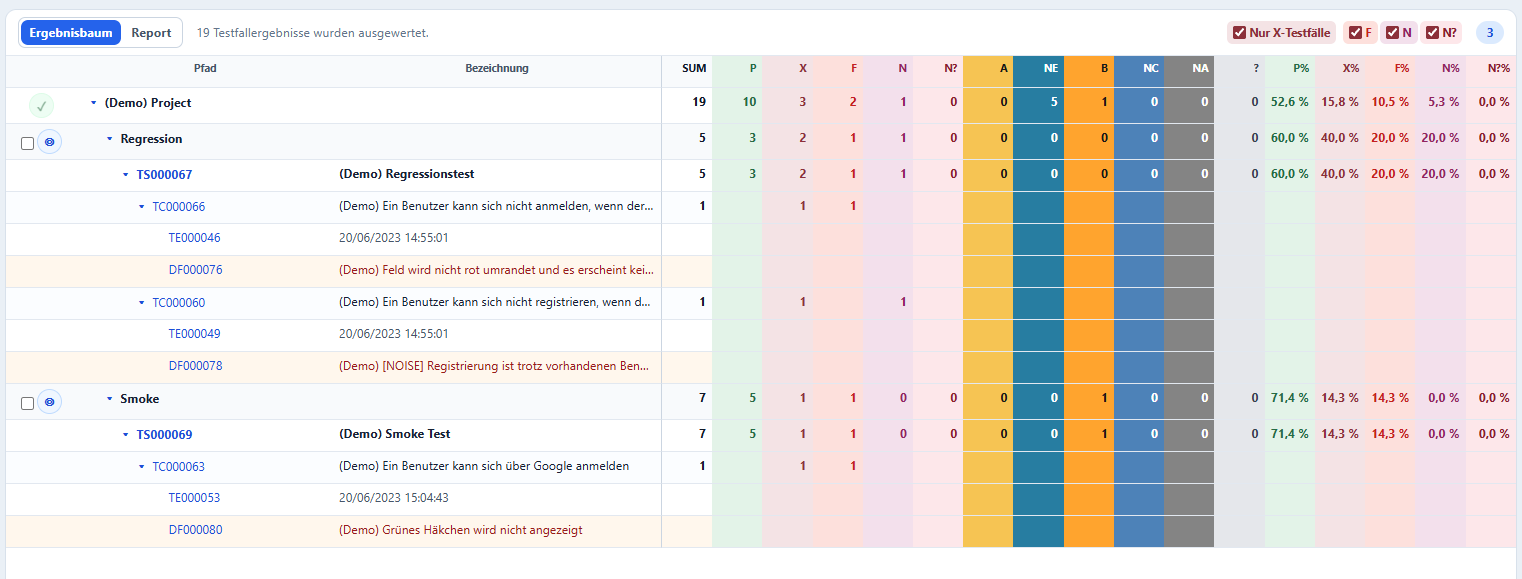Click the Google anmelden test case description
Screen dimensions: 1522x579
coord(484,466)
